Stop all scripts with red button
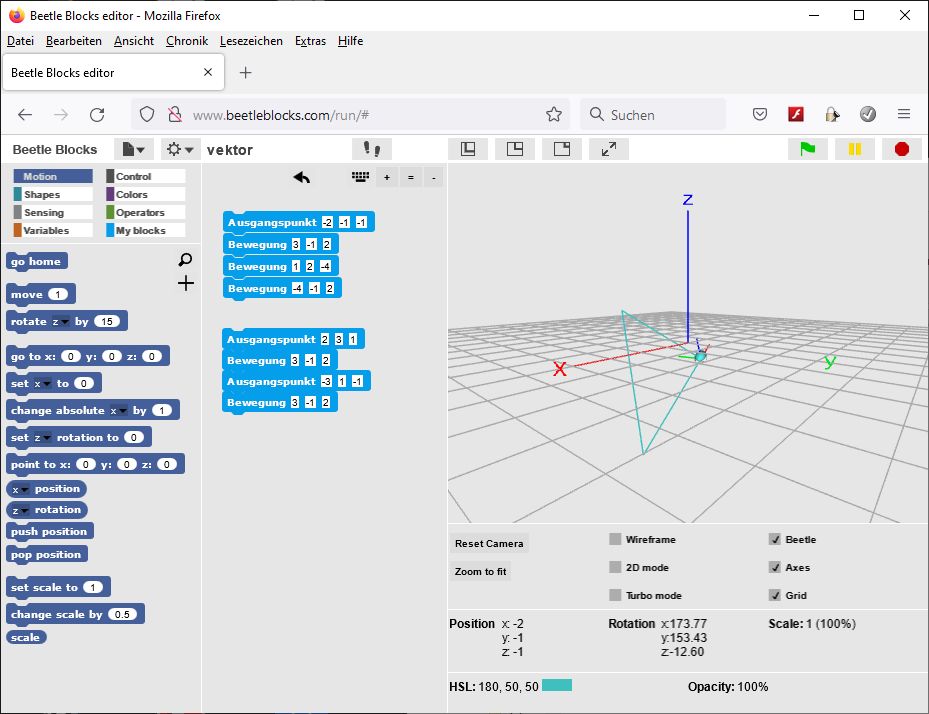The width and height of the screenshot is (929, 714). 902,149
